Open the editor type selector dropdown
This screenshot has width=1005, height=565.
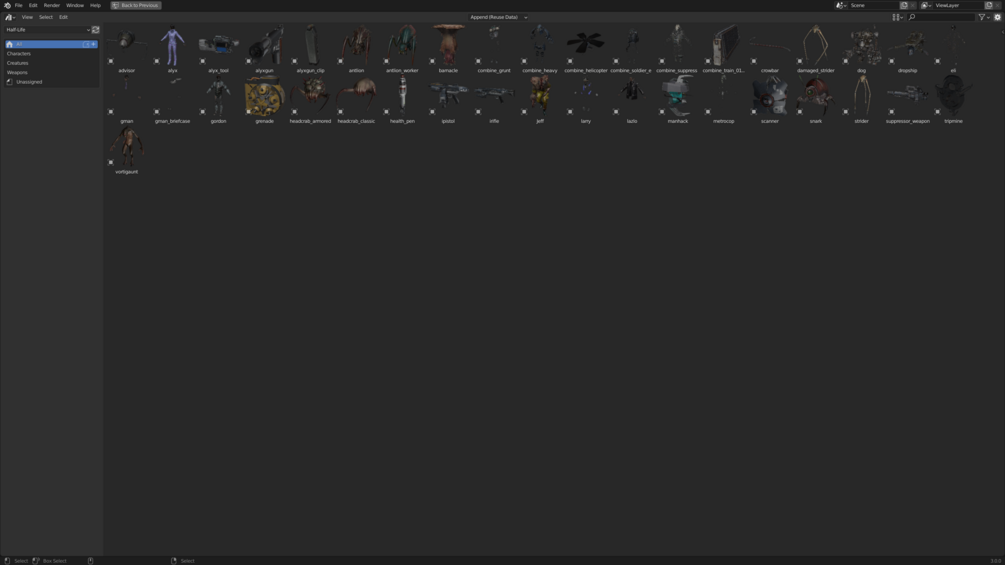(x=10, y=17)
